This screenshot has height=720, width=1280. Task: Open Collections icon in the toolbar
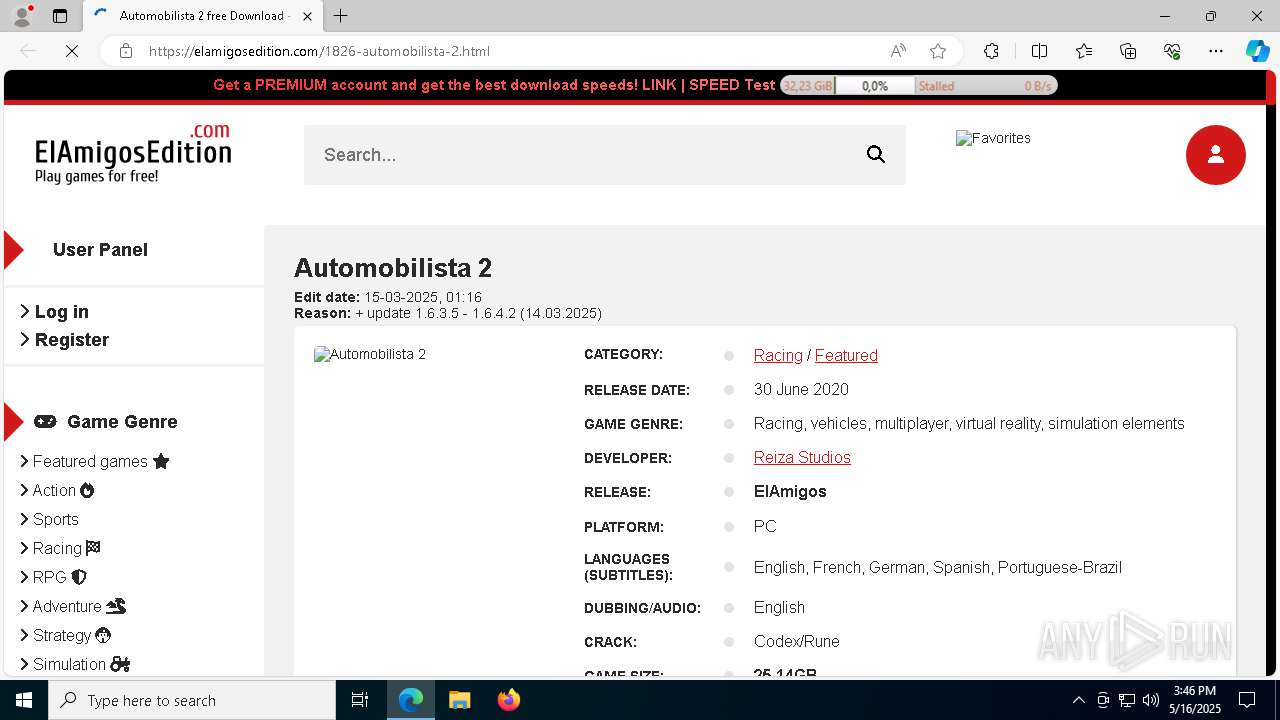pyautogui.click(x=1128, y=51)
